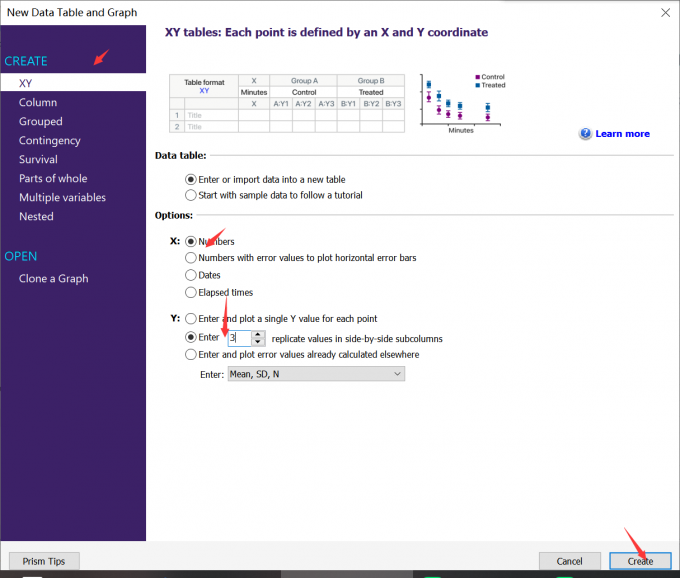Image resolution: width=680 pixels, height=578 pixels.
Task: Select the Dates radio option
Action: [190, 275]
